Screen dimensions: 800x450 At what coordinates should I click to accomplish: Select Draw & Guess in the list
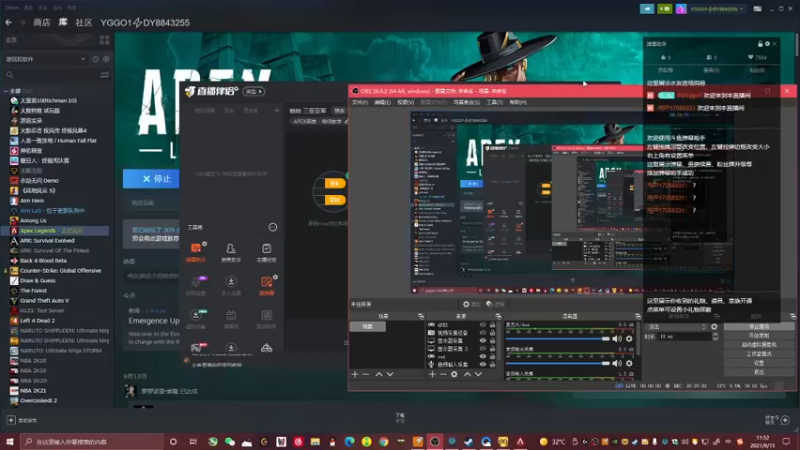tap(38, 281)
